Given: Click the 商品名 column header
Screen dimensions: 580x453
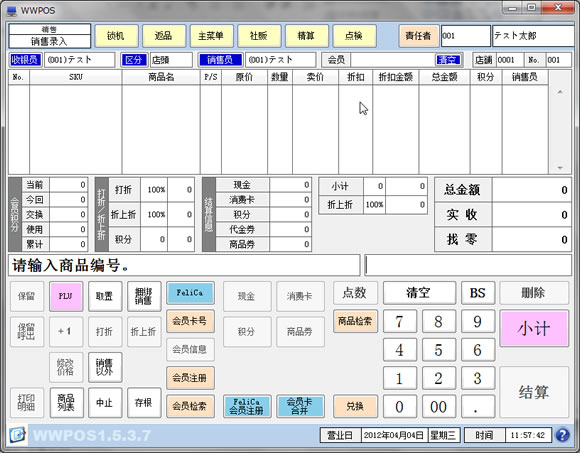Looking at the screenshot, I should pyautogui.click(x=161, y=77).
